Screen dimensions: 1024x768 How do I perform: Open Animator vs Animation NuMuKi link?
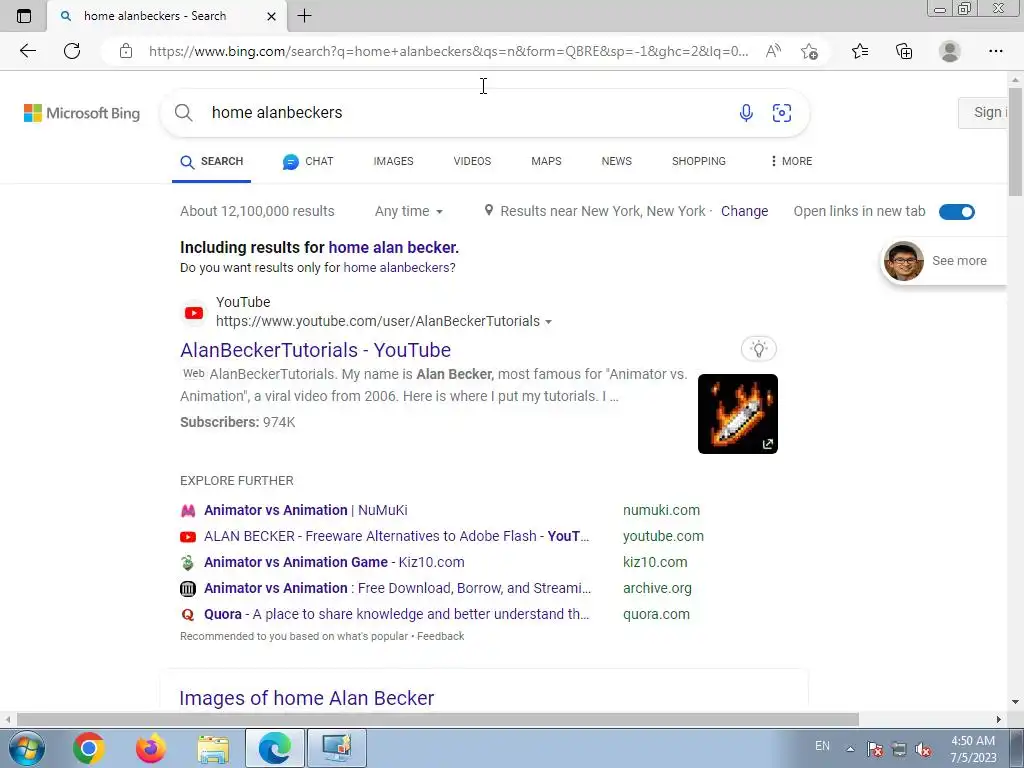pos(306,510)
